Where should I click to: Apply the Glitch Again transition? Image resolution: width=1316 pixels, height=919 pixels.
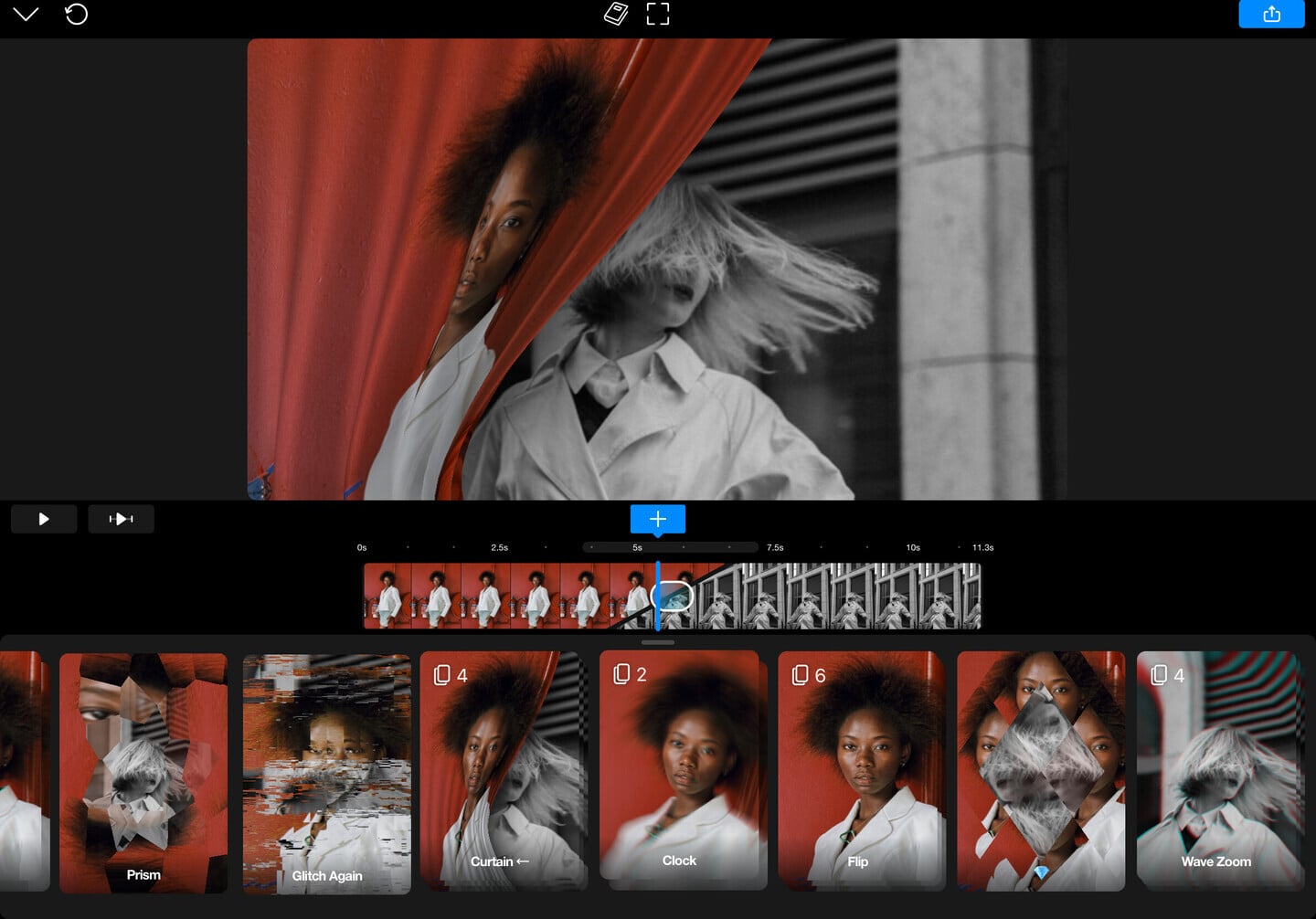(326, 772)
